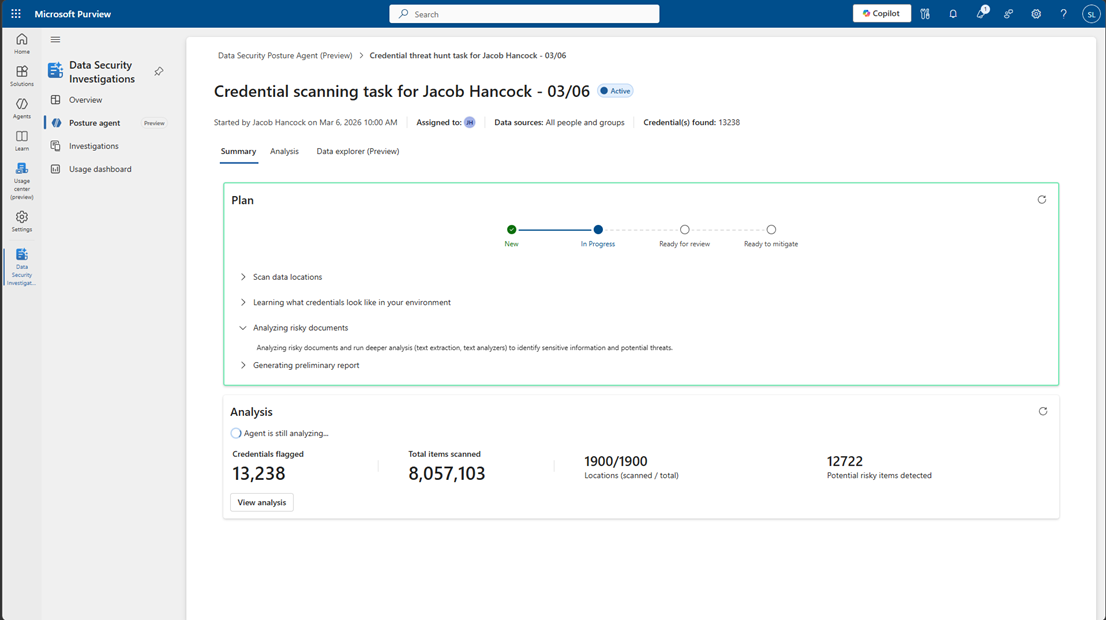1106x620 pixels.
Task: Click the notifications bell icon
Action: click(x=953, y=14)
